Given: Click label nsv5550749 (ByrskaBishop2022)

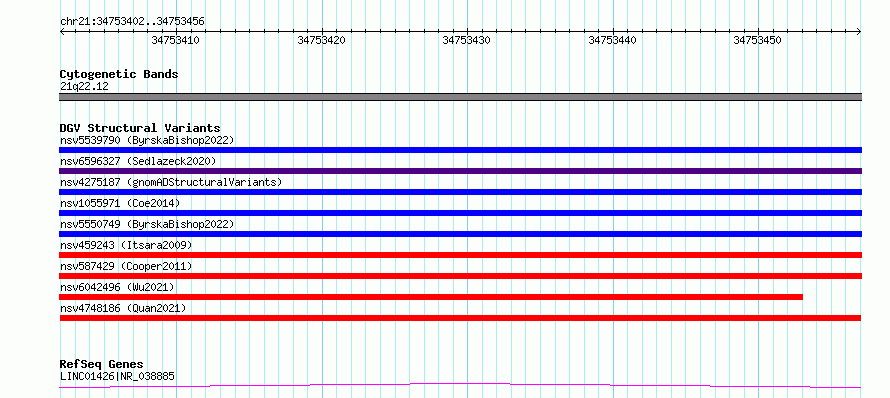Looking at the screenshot, I should point(147,224).
